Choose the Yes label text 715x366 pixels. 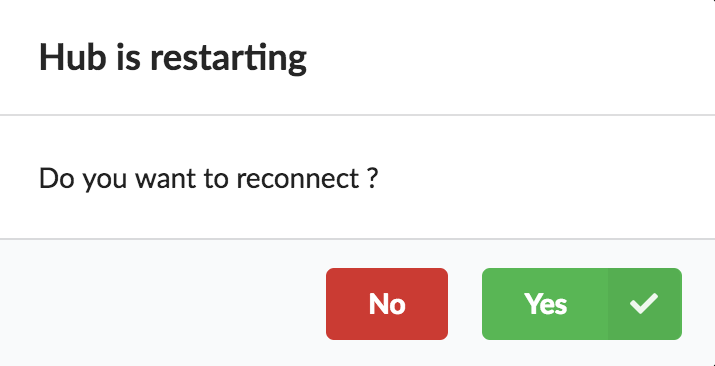pos(545,304)
